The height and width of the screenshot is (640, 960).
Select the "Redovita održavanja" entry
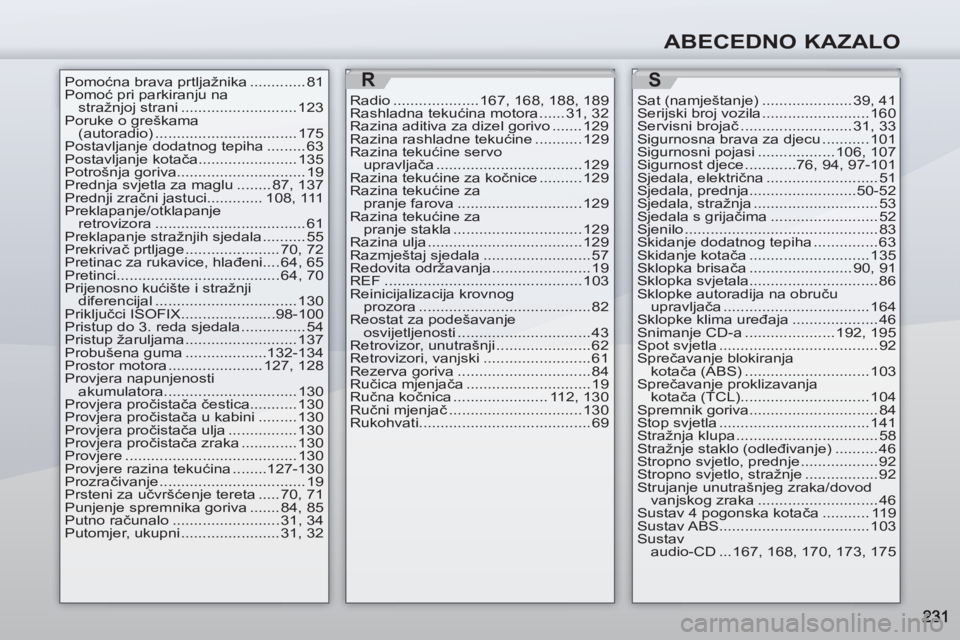point(479,268)
